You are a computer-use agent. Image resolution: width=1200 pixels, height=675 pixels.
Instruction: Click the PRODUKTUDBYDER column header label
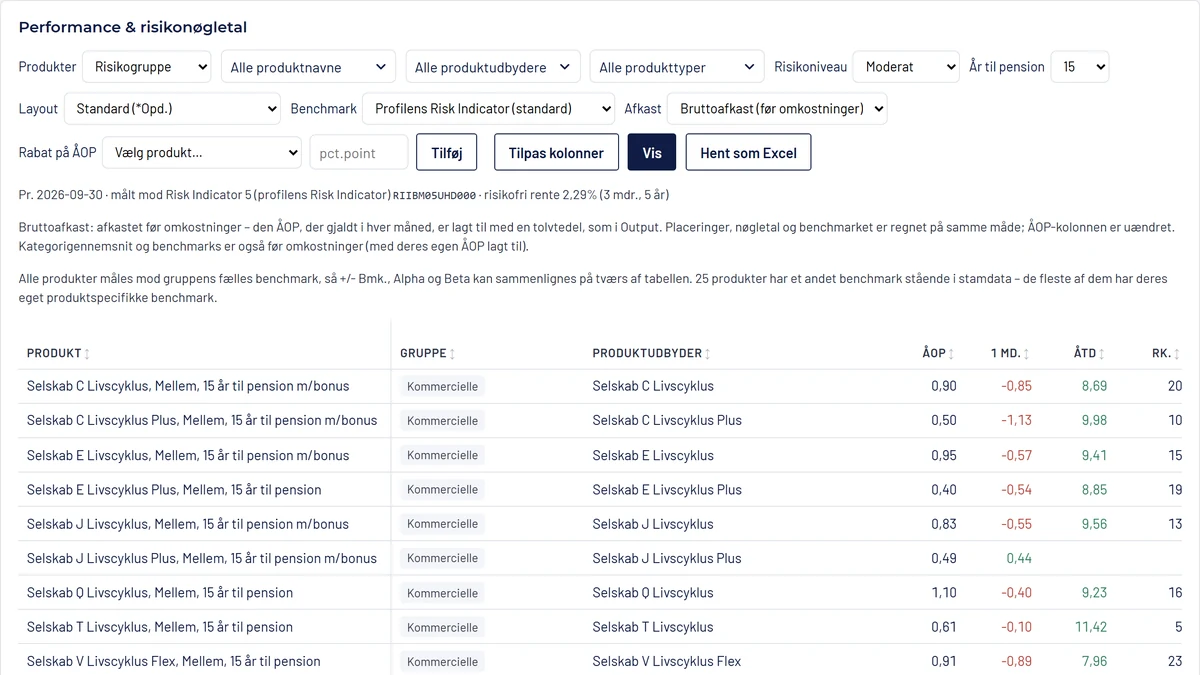click(x=647, y=354)
